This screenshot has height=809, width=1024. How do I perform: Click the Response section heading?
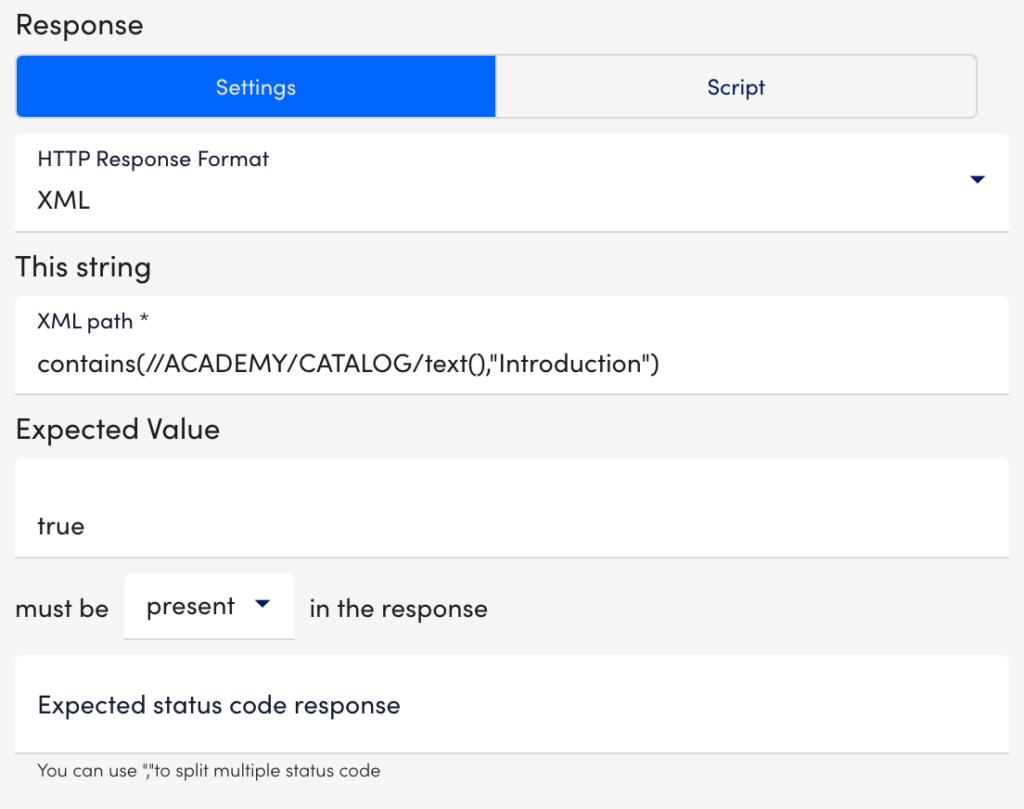tap(79, 24)
